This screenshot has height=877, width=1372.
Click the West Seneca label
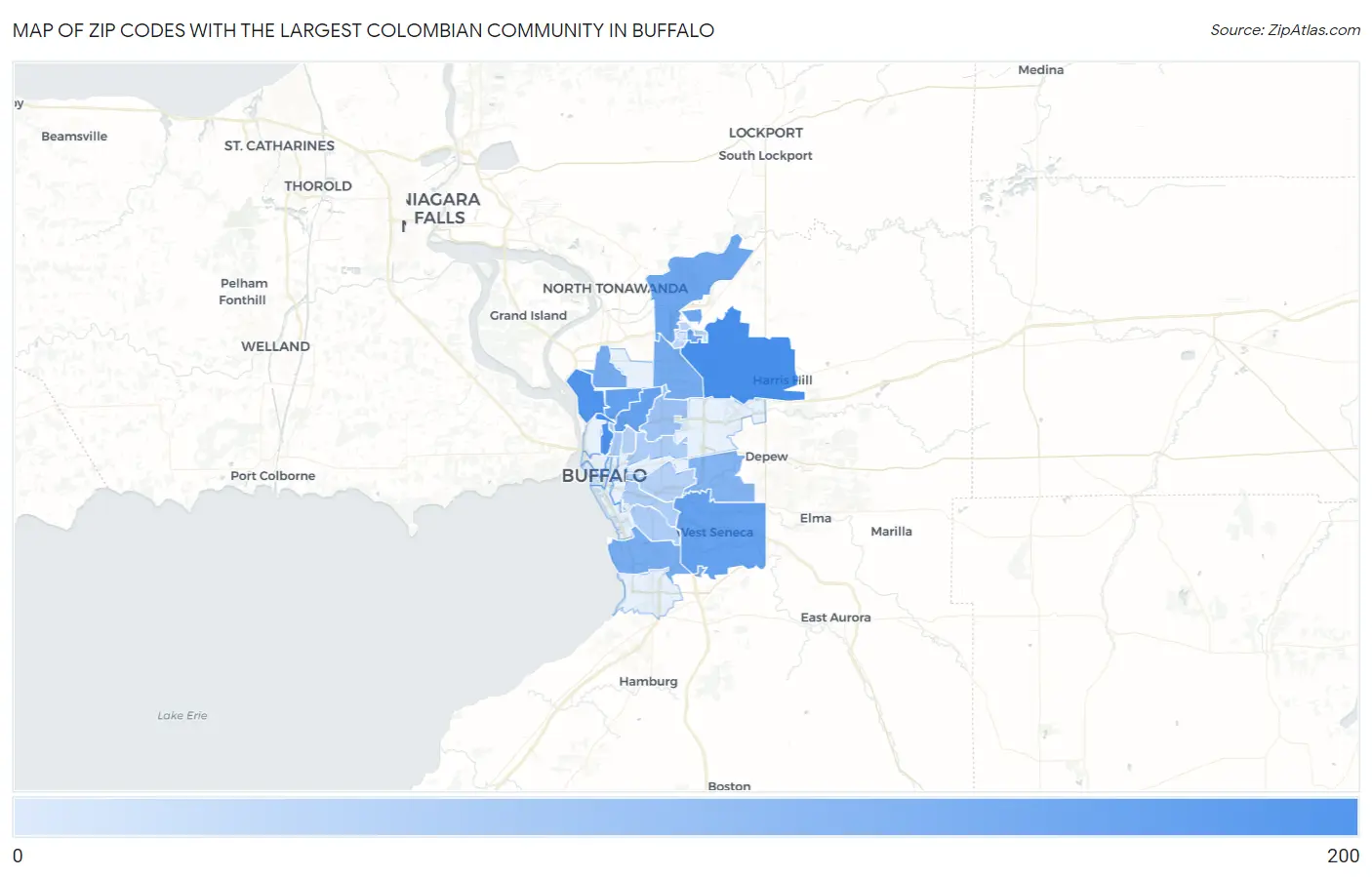coord(717,533)
